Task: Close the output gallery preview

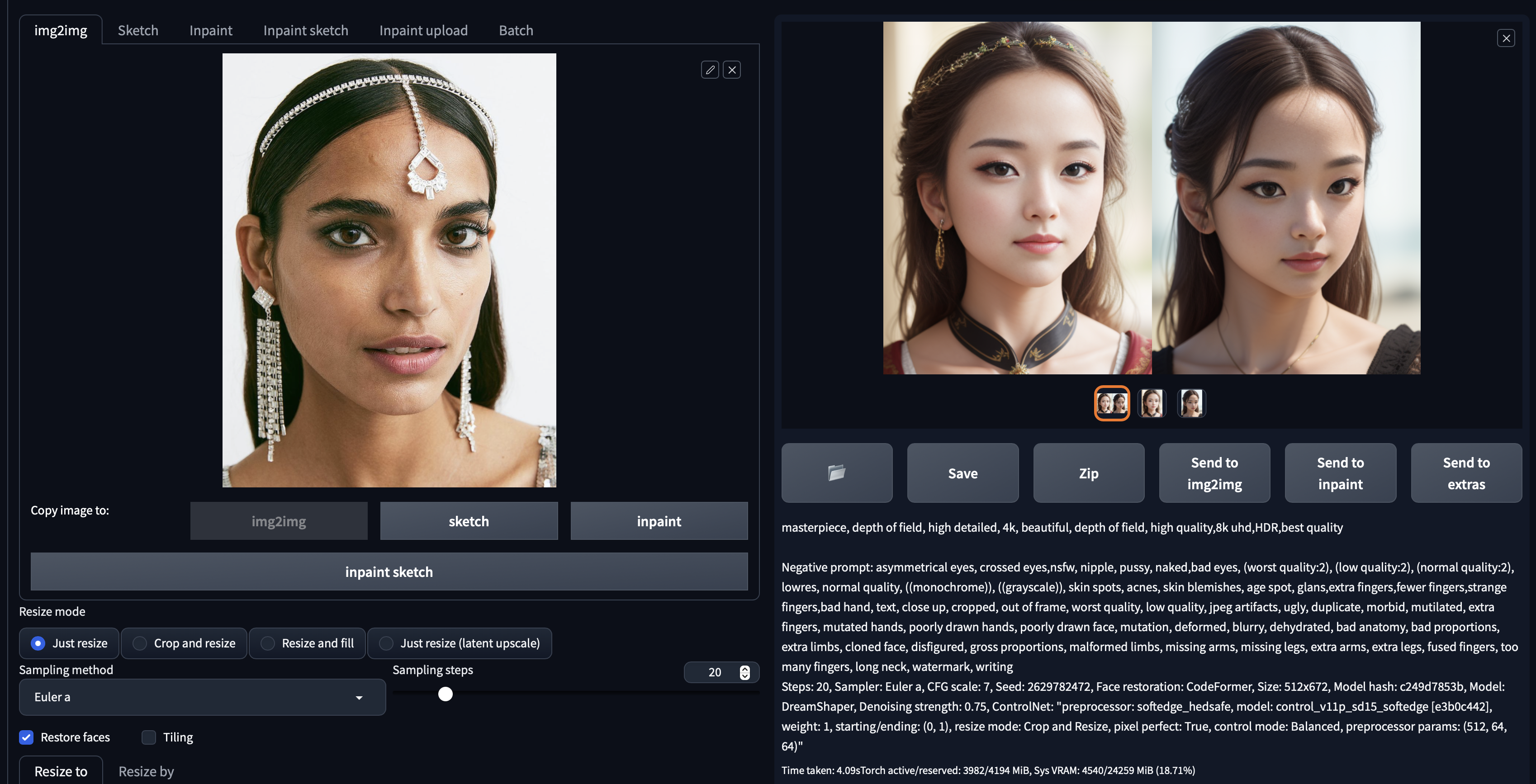Action: [1506, 38]
